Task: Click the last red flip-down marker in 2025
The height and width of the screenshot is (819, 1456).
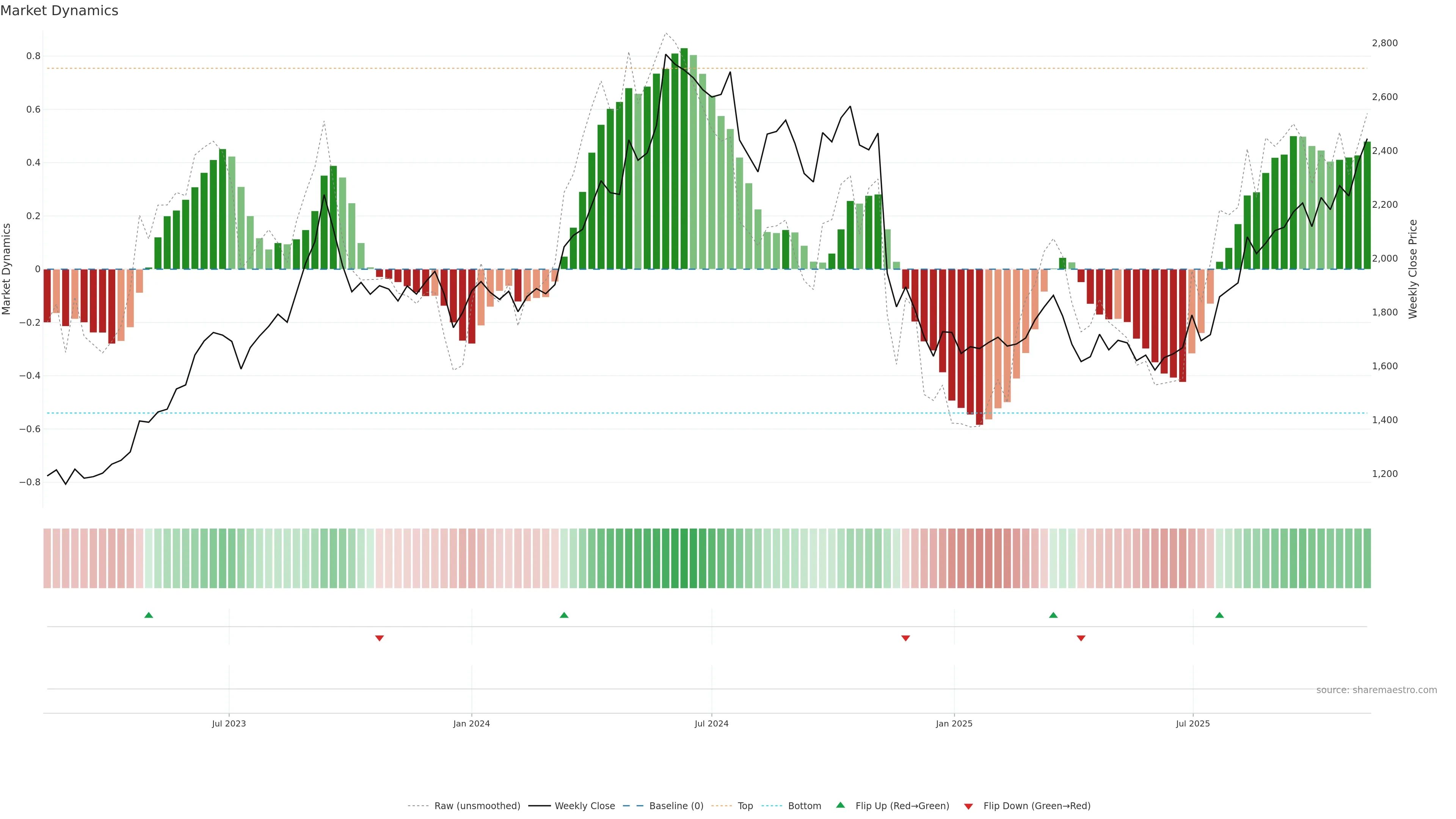Action: click(1081, 638)
